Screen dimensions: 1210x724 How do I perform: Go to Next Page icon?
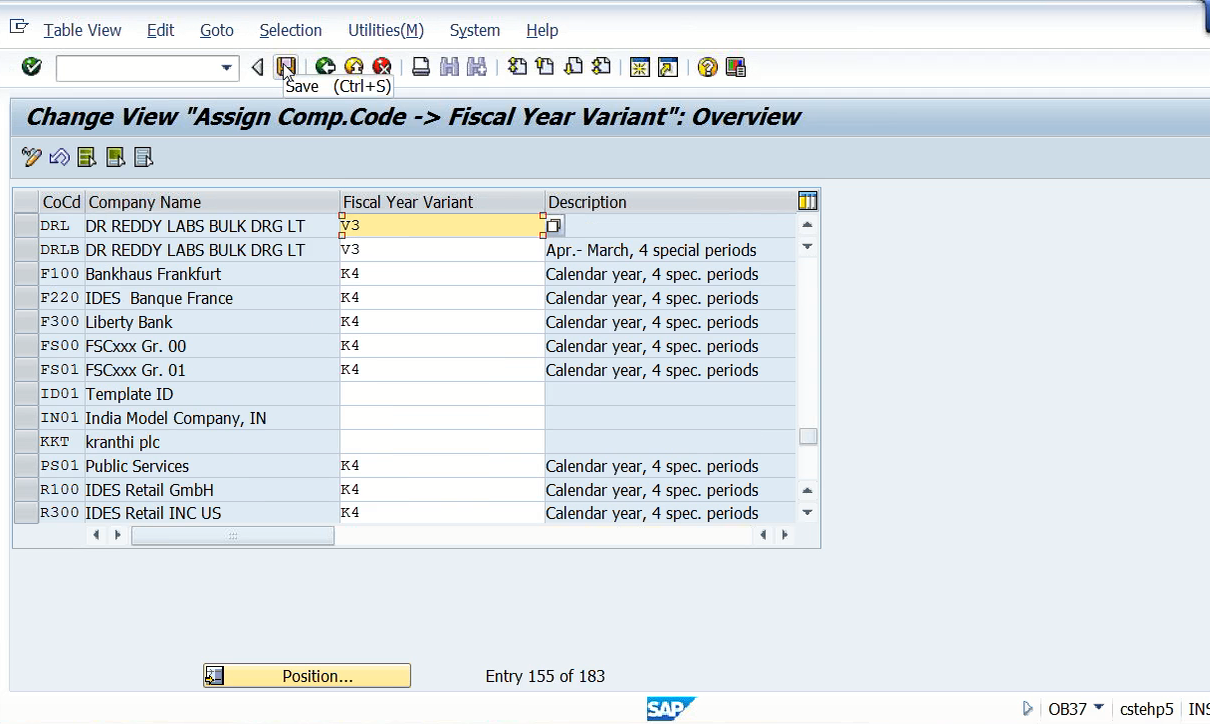[573, 67]
